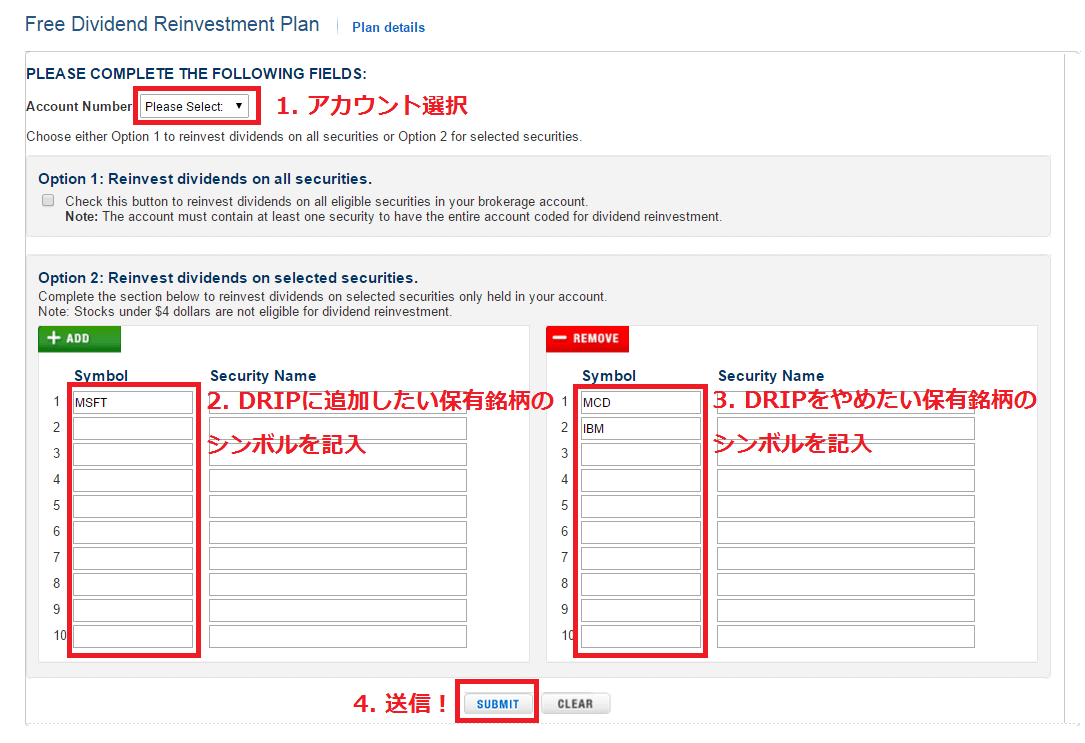Click Remove list Security Name field row 6

846,533
